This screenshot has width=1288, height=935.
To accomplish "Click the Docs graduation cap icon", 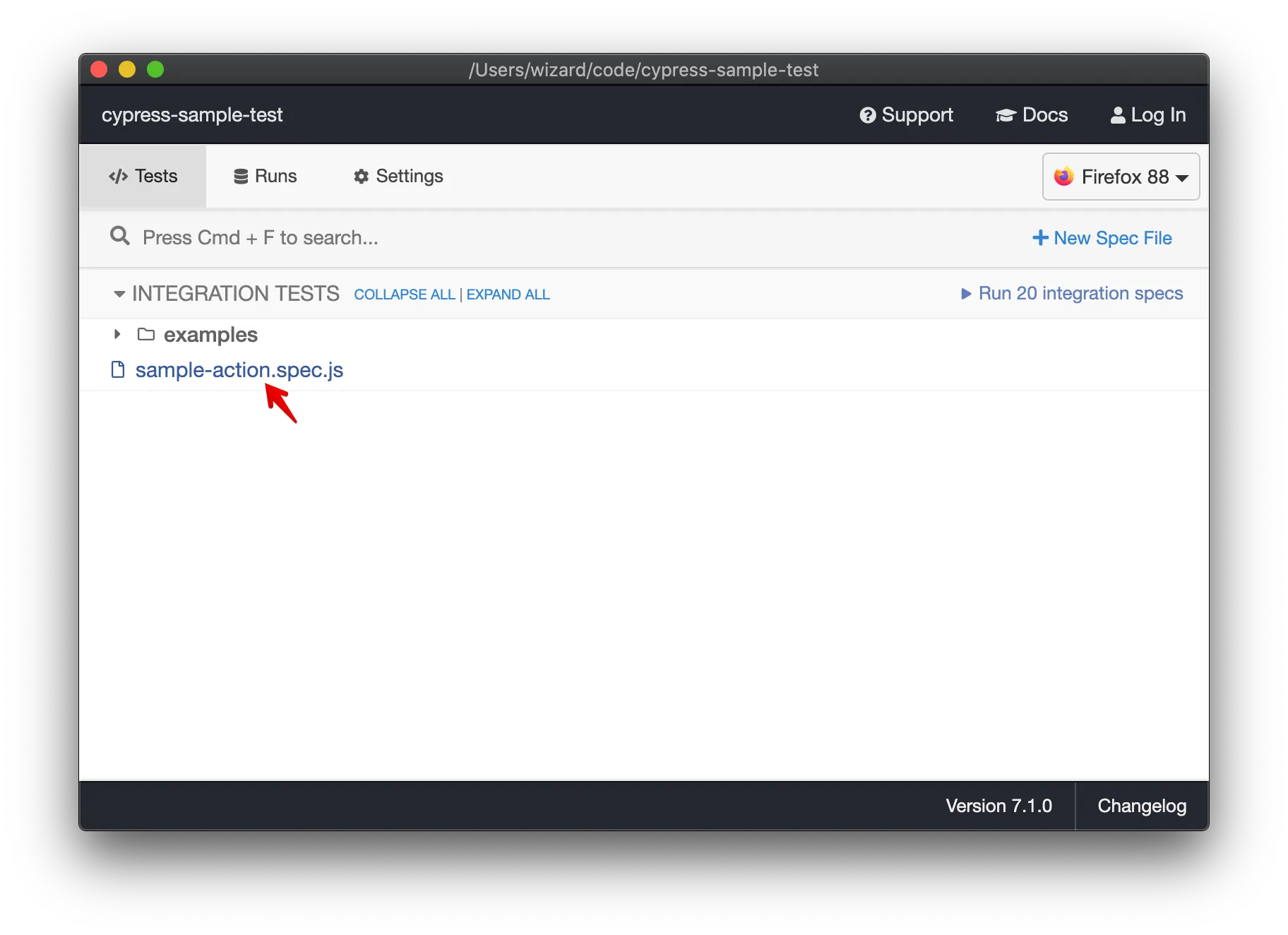I will point(1006,114).
